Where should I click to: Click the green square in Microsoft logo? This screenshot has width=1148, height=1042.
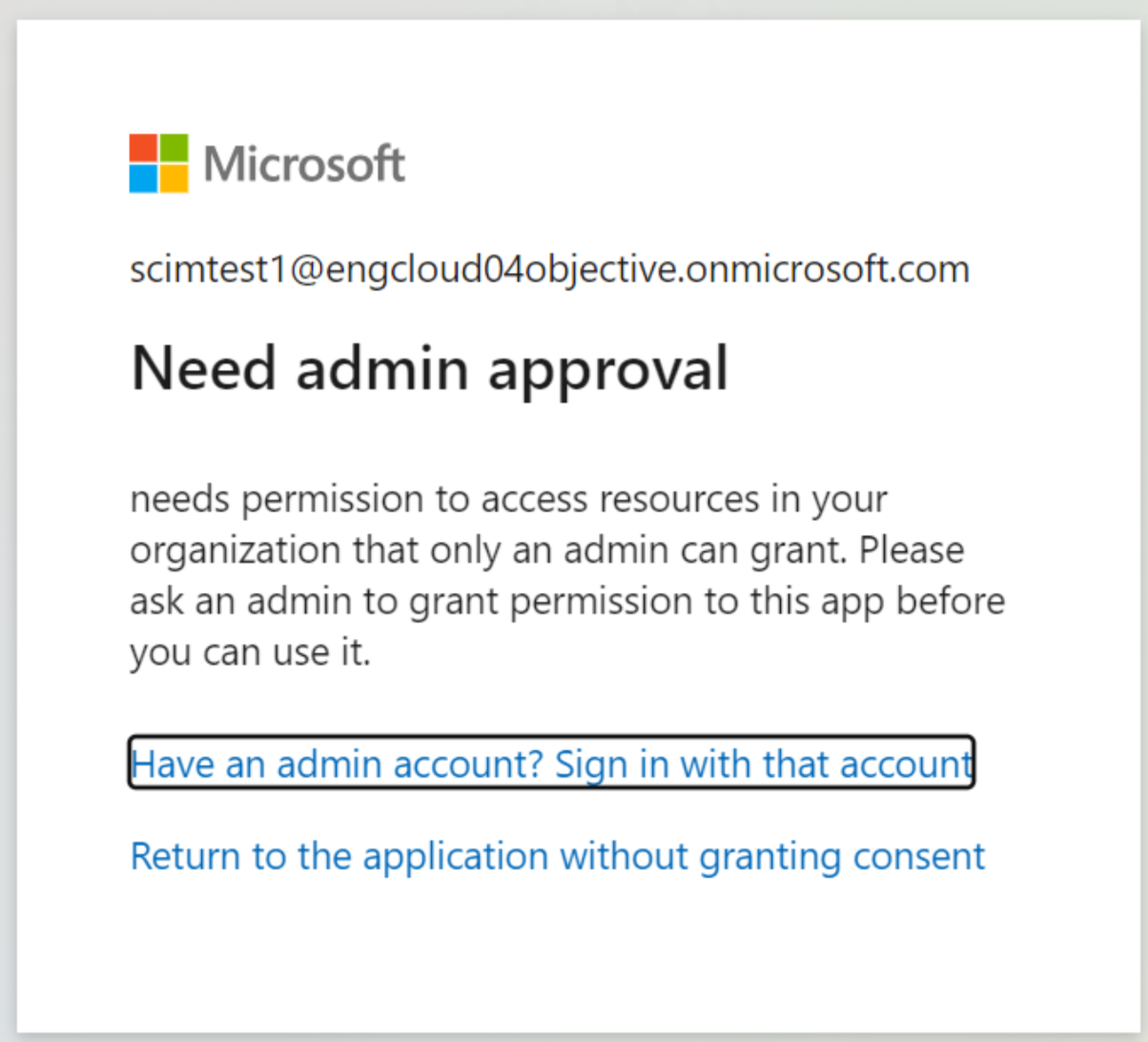coord(174,148)
